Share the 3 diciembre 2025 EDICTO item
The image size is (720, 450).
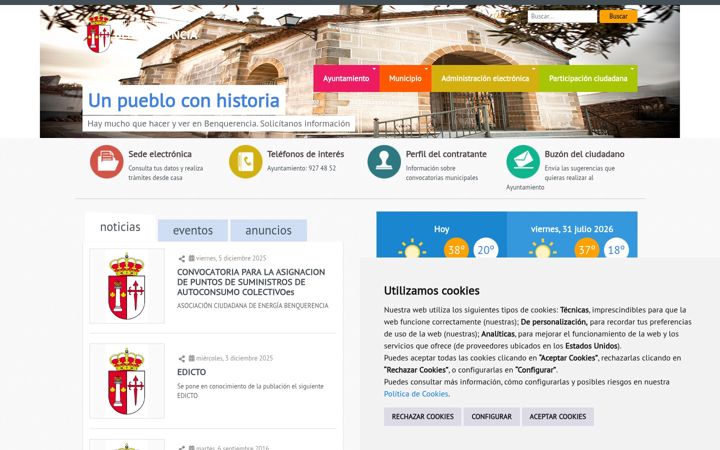pos(182,359)
